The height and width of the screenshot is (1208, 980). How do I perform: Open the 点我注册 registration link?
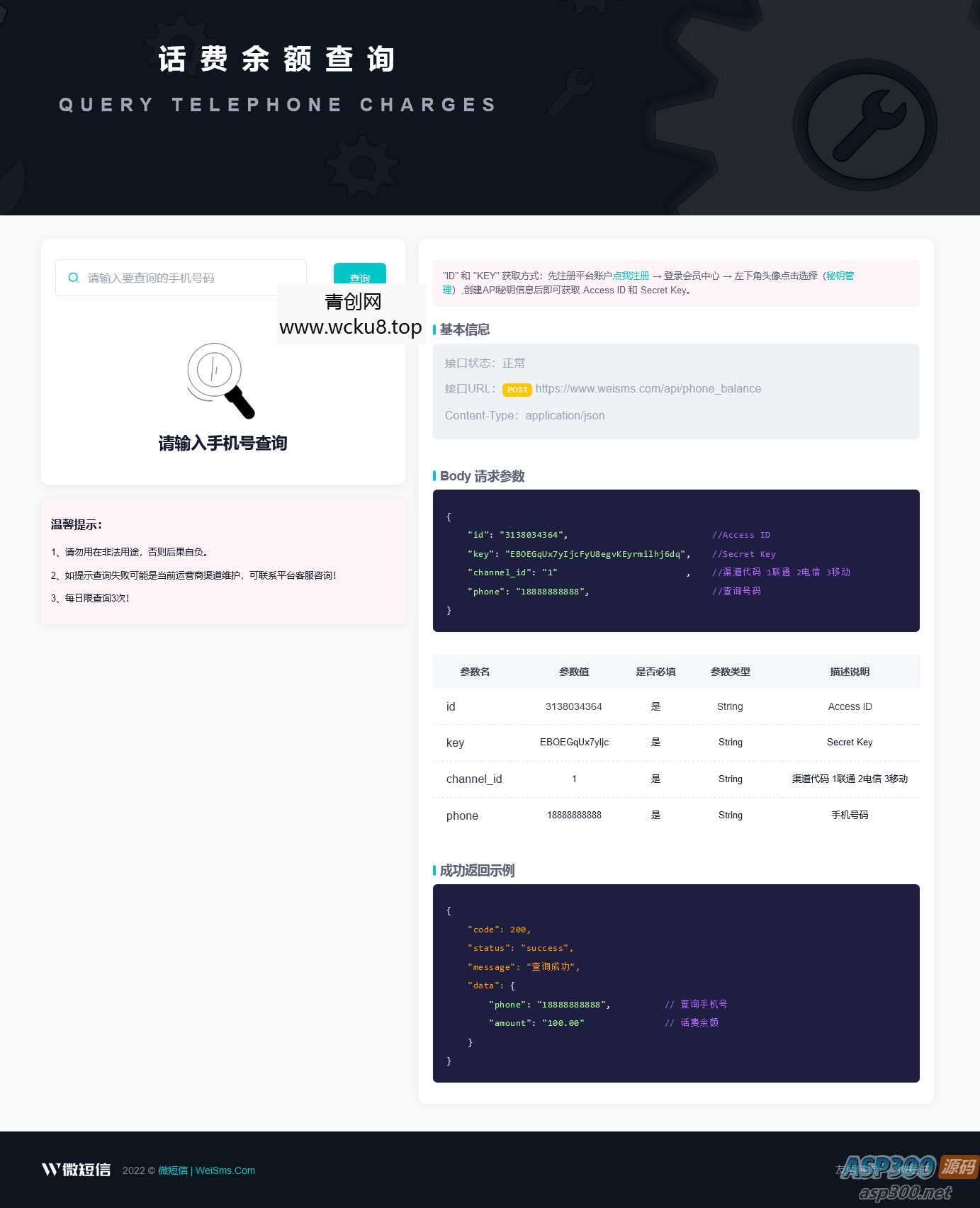point(631,276)
